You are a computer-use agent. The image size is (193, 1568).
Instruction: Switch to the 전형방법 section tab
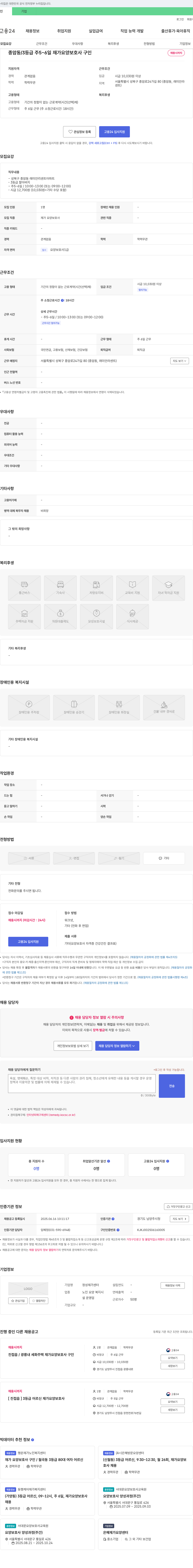pos(149,44)
